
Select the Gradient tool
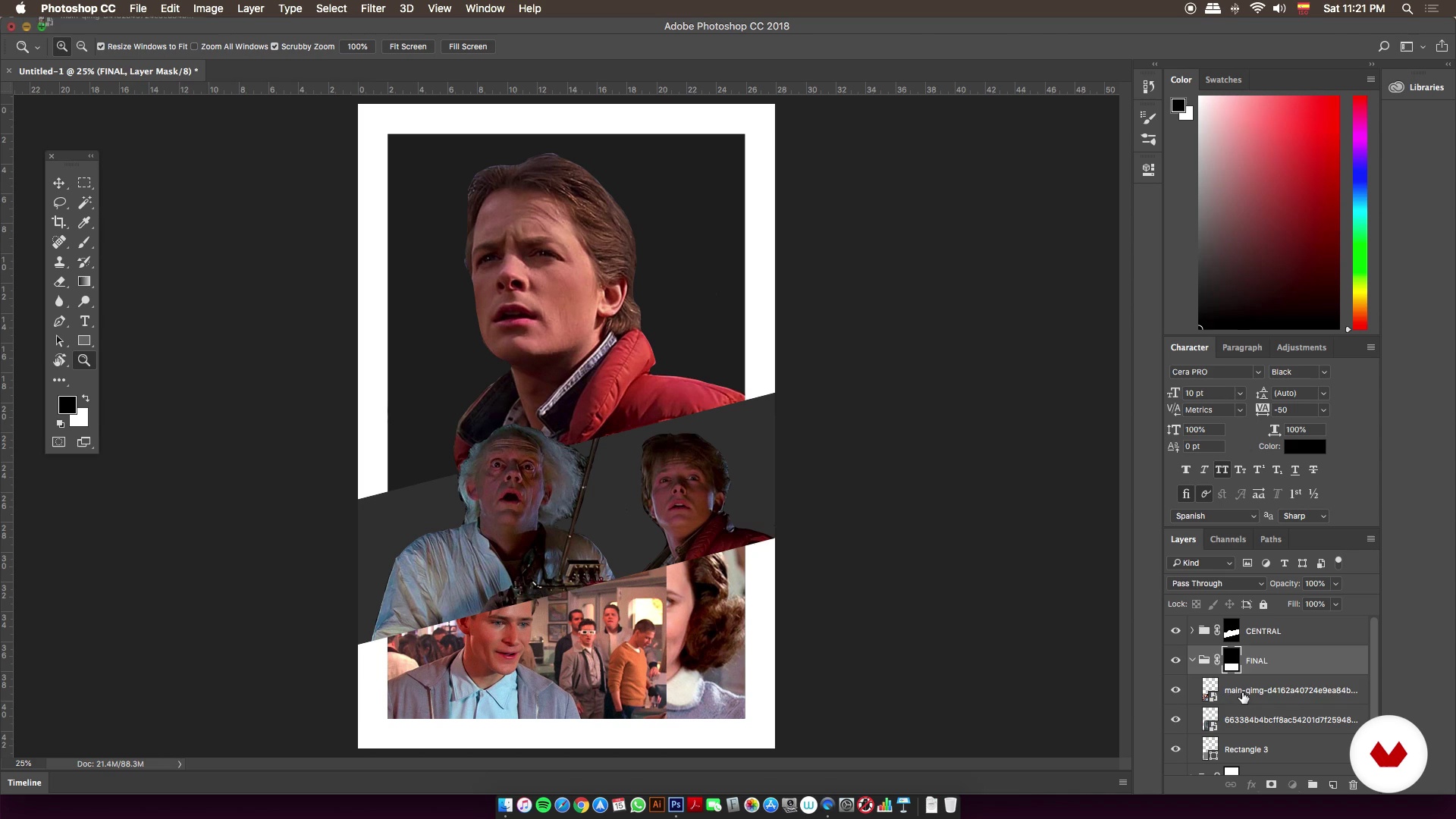click(x=84, y=281)
